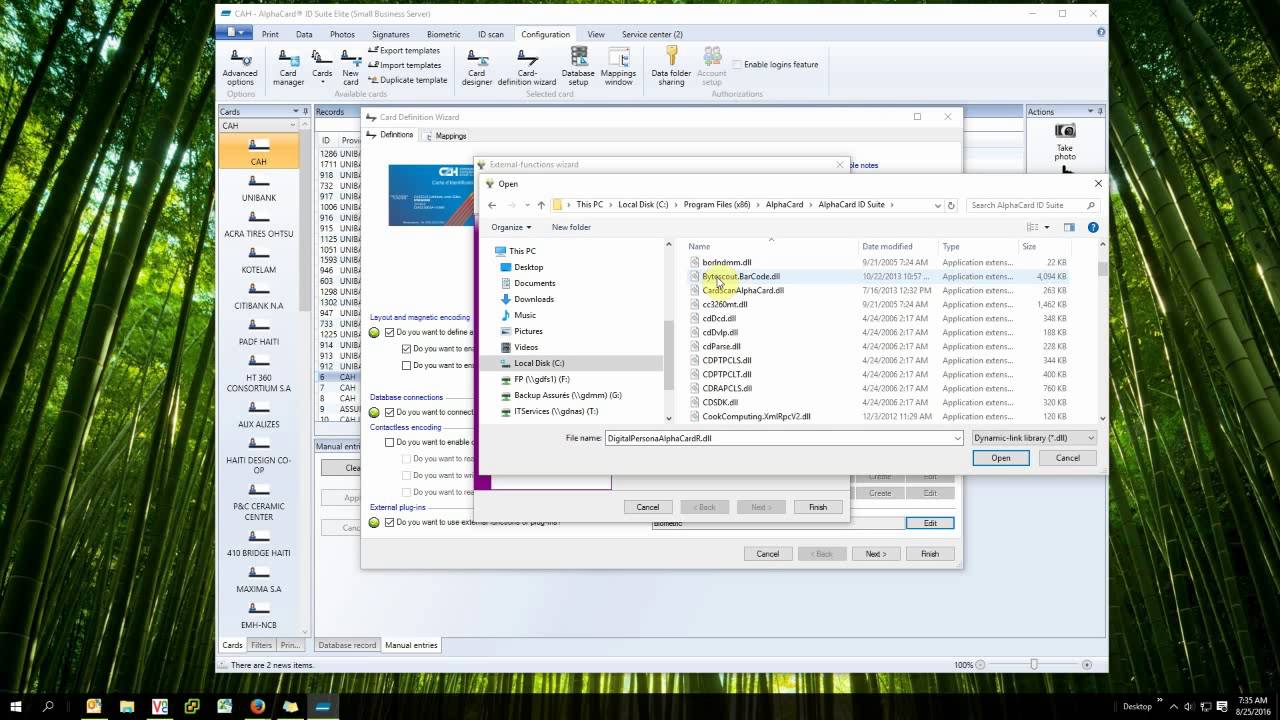Viewport: 1280px width, 720px height.
Task: Open help in the Open dialog
Action: [x=1093, y=227]
